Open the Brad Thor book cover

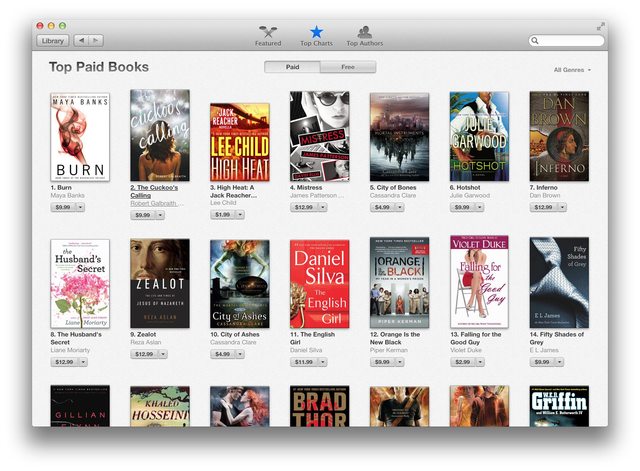[320, 406]
